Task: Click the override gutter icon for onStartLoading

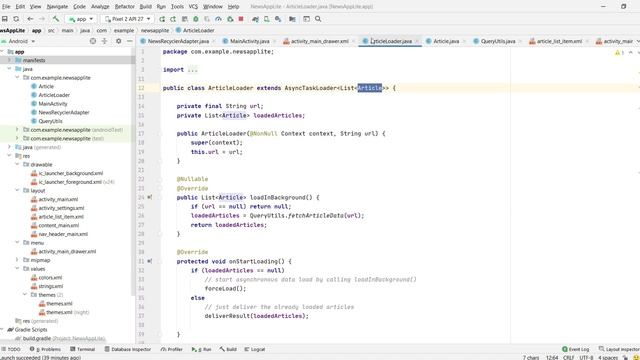Action: [x=150, y=261]
